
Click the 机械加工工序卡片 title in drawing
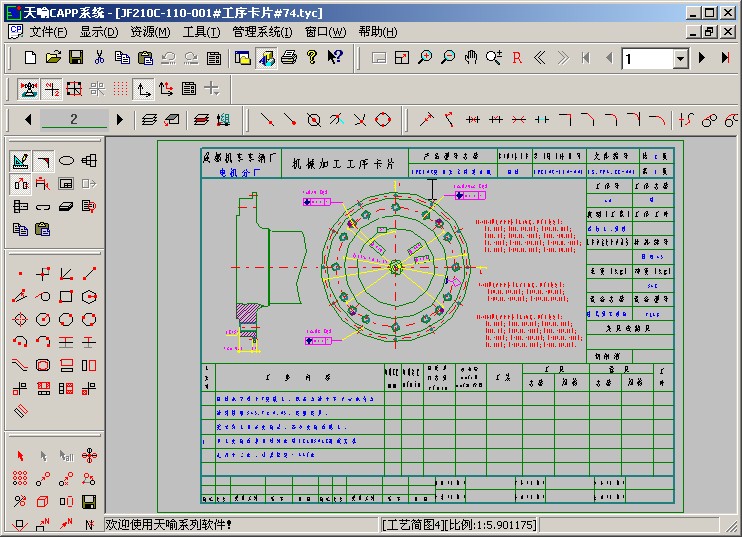point(343,164)
